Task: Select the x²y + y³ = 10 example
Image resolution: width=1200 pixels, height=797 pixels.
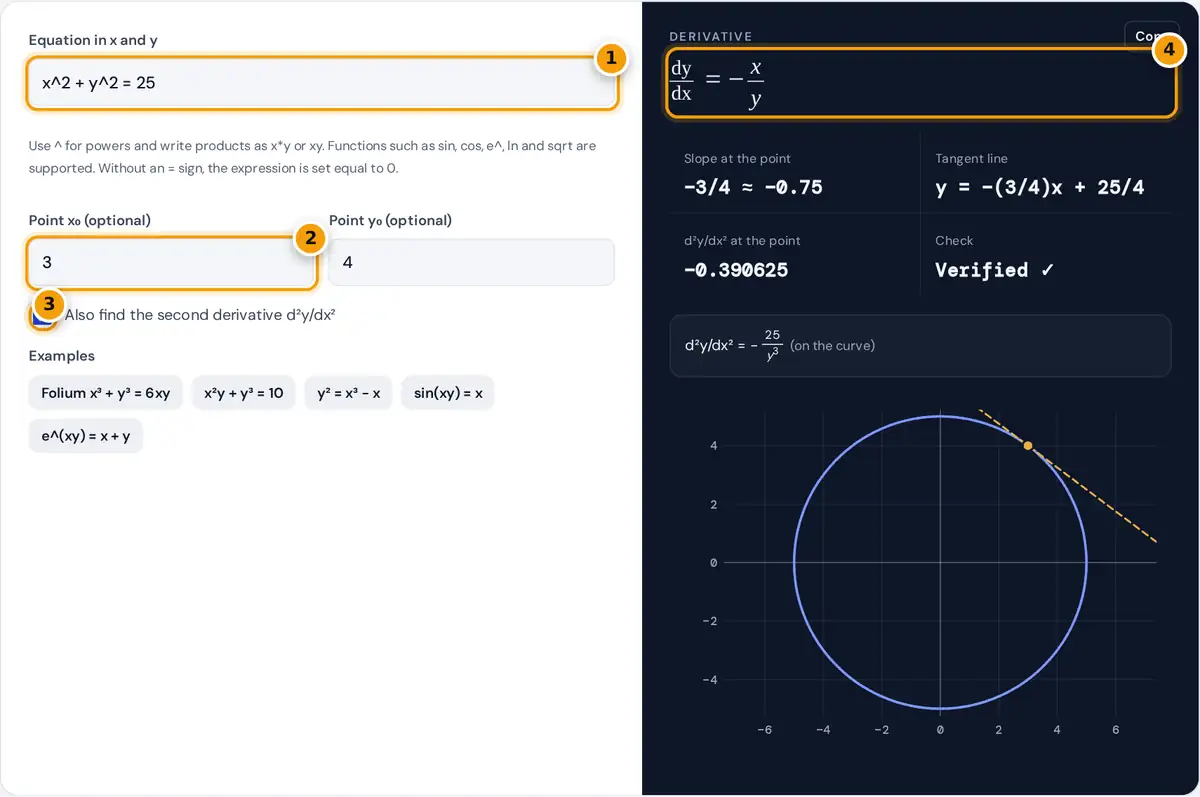Action: (x=244, y=393)
